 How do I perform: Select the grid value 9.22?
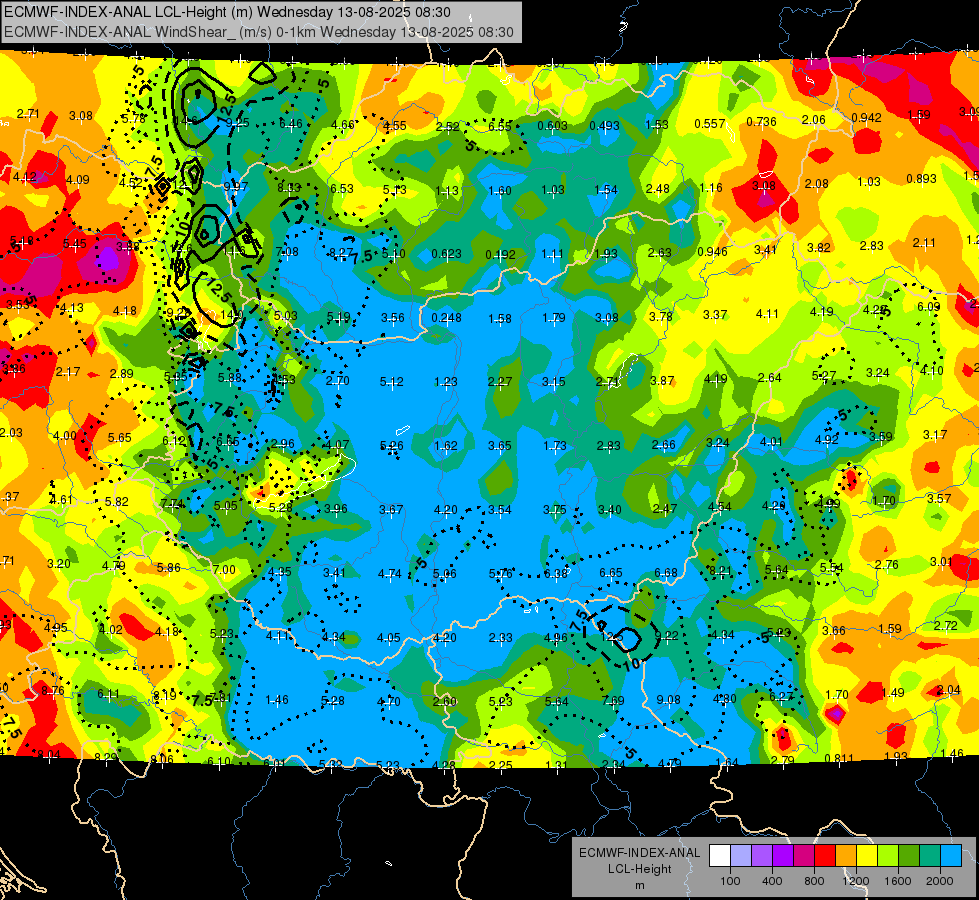click(666, 636)
